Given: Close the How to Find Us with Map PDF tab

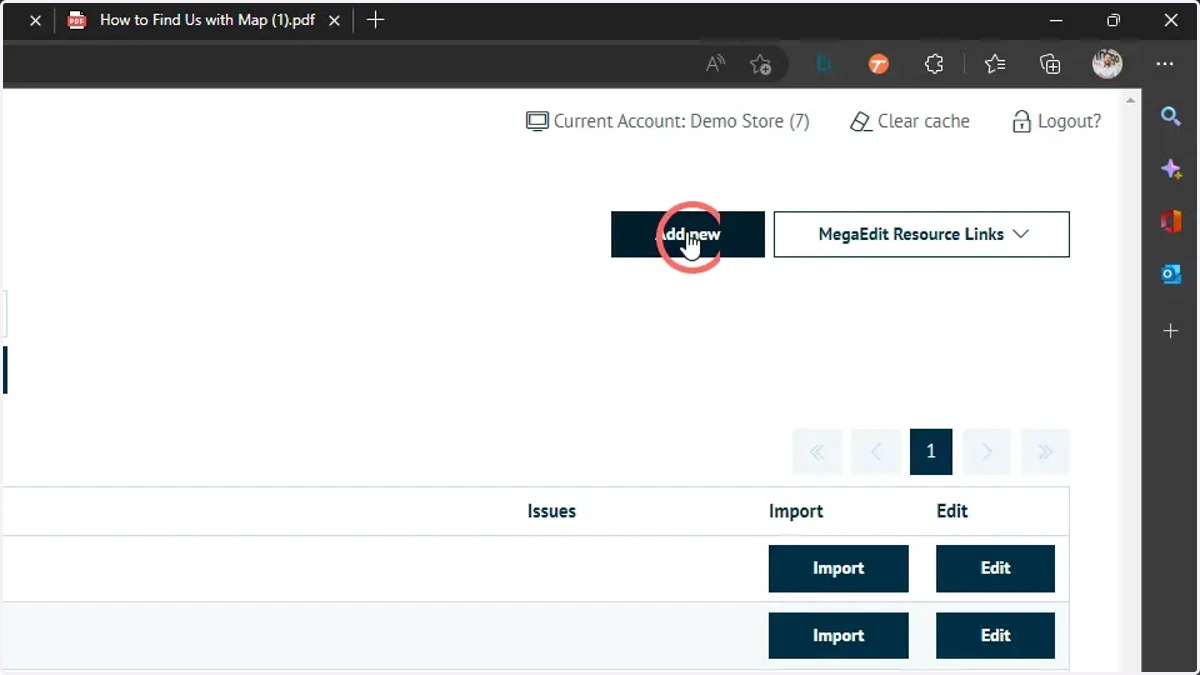Looking at the screenshot, I should 335,20.
